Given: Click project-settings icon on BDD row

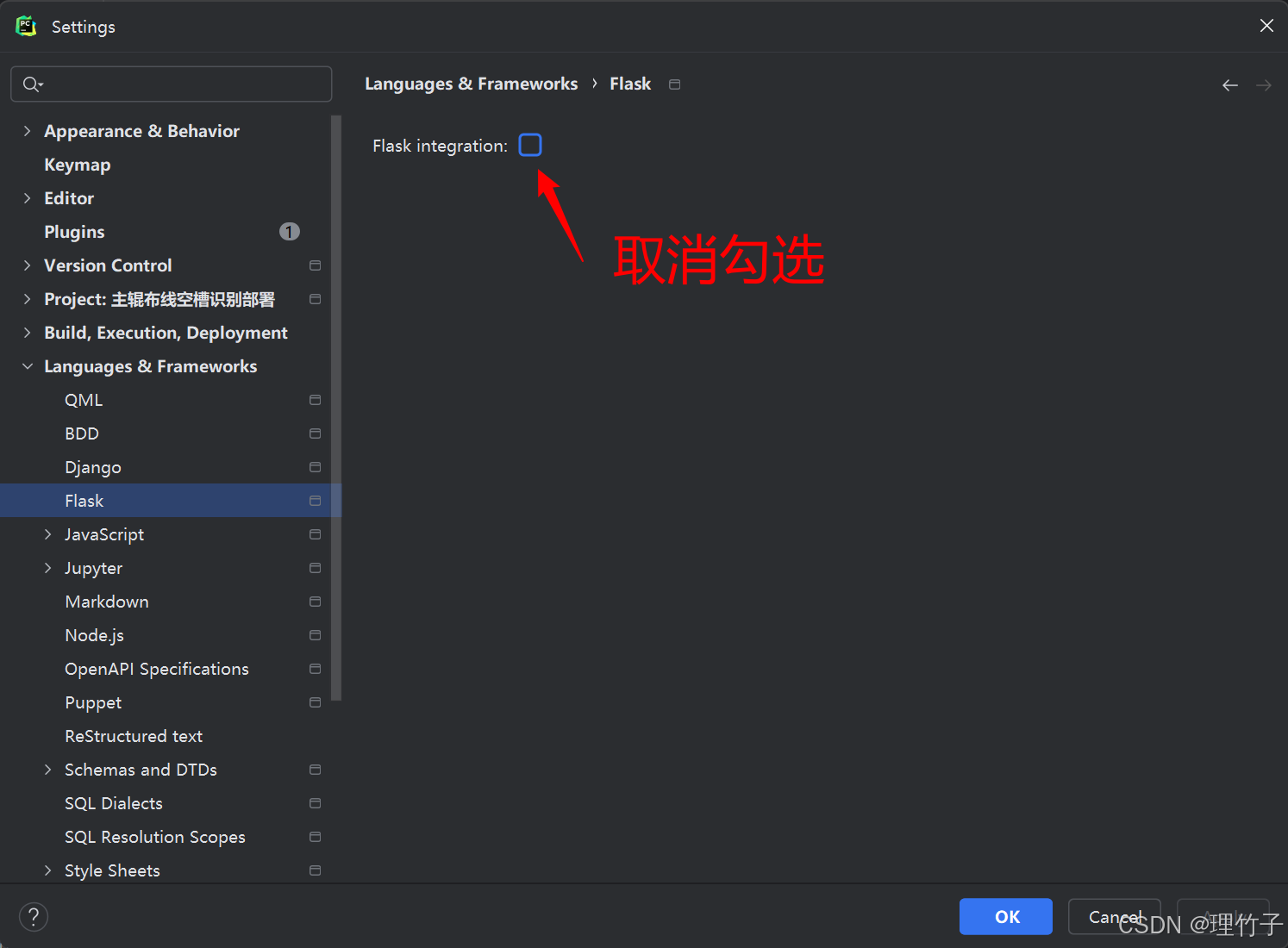Looking at the screenshot, I should tap(316, 433).
